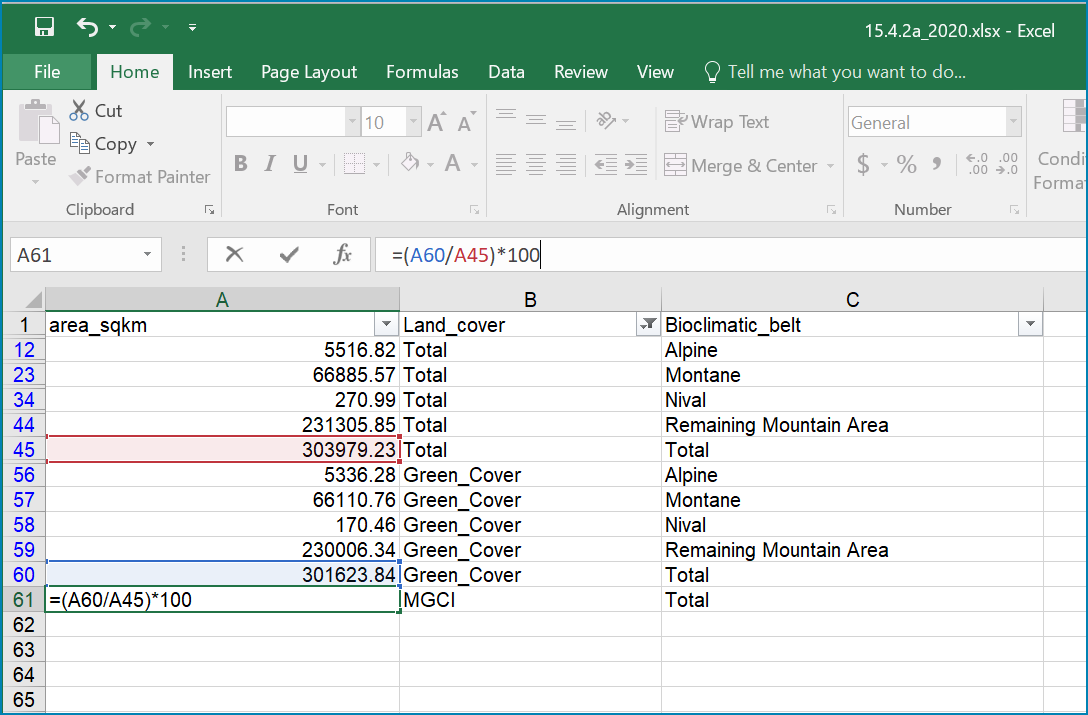This screenshot has width=1088, height=715.
Task: Click the Save icon in quick access toolbar
Action: pos(44,27)
